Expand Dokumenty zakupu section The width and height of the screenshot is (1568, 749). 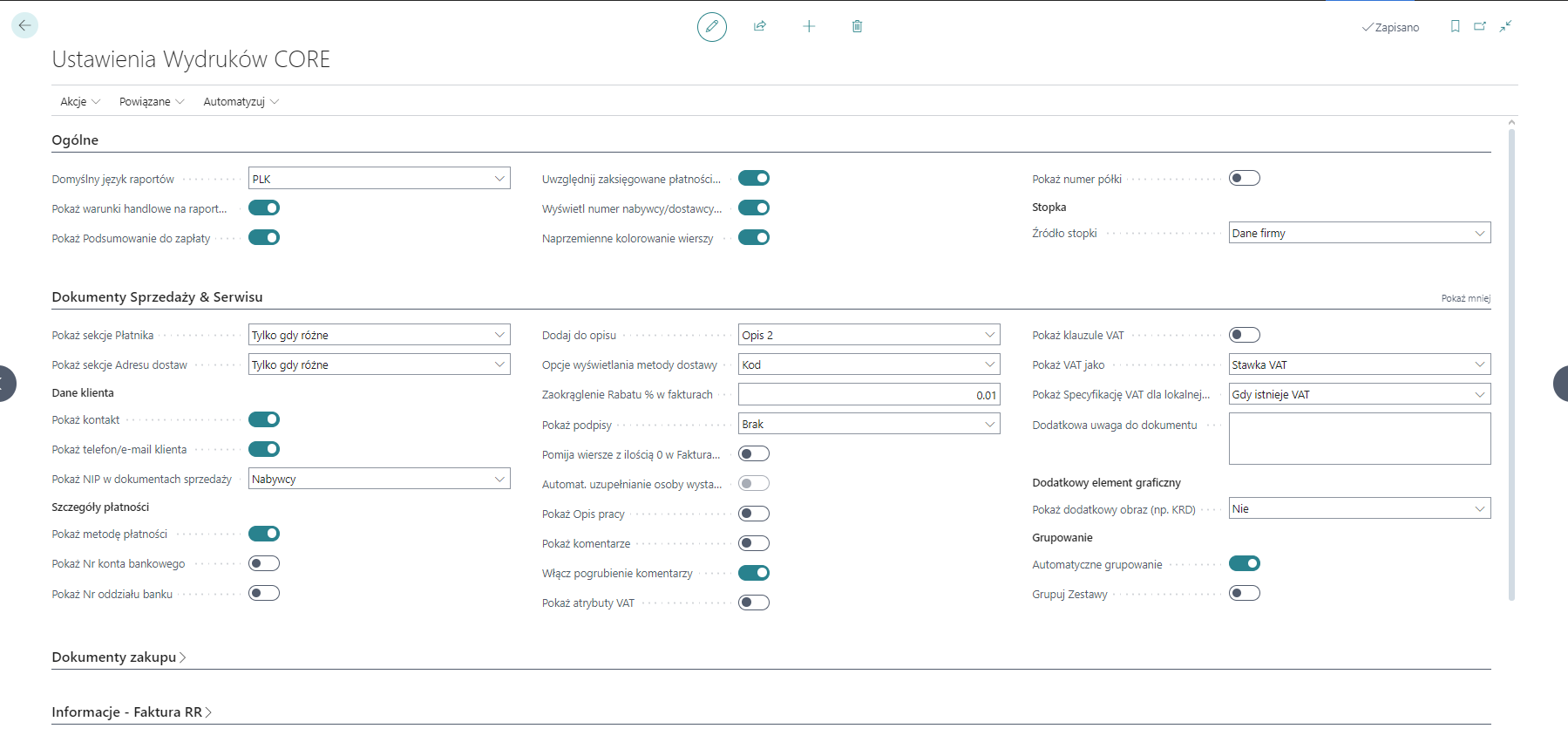click(119, 657)
